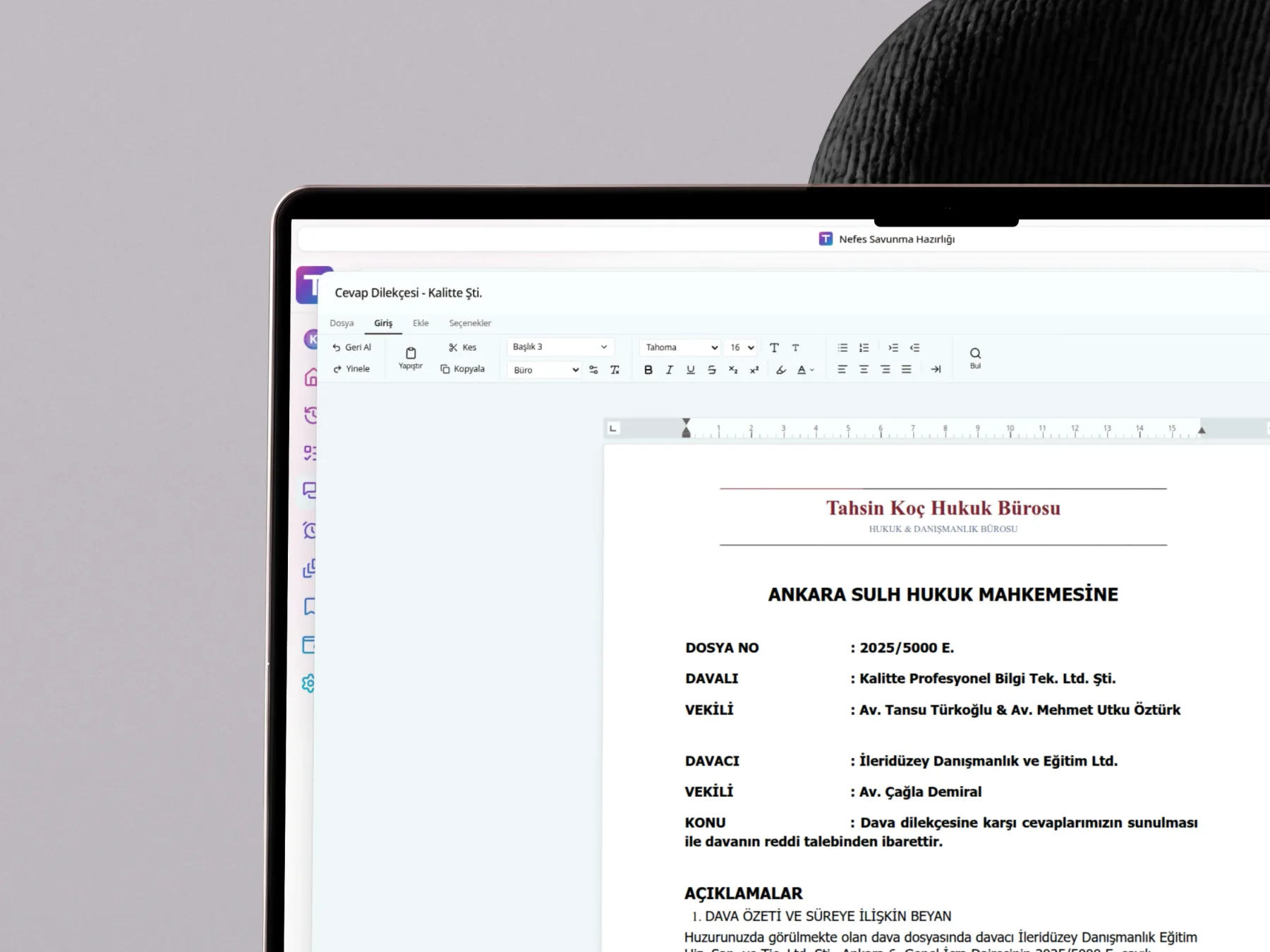Click the ruler right indent marker
Image resolution: width=1270 pixels, height=952 pixels.
pyautogui.click(x=1202, y=430)
